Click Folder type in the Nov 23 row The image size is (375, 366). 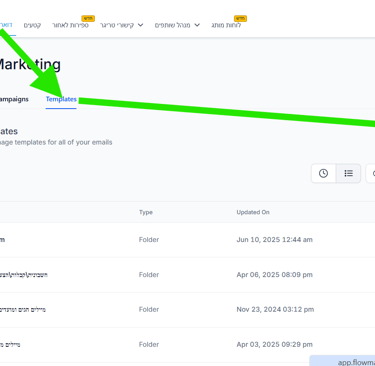pyautogui.click(x=149, y=309)
